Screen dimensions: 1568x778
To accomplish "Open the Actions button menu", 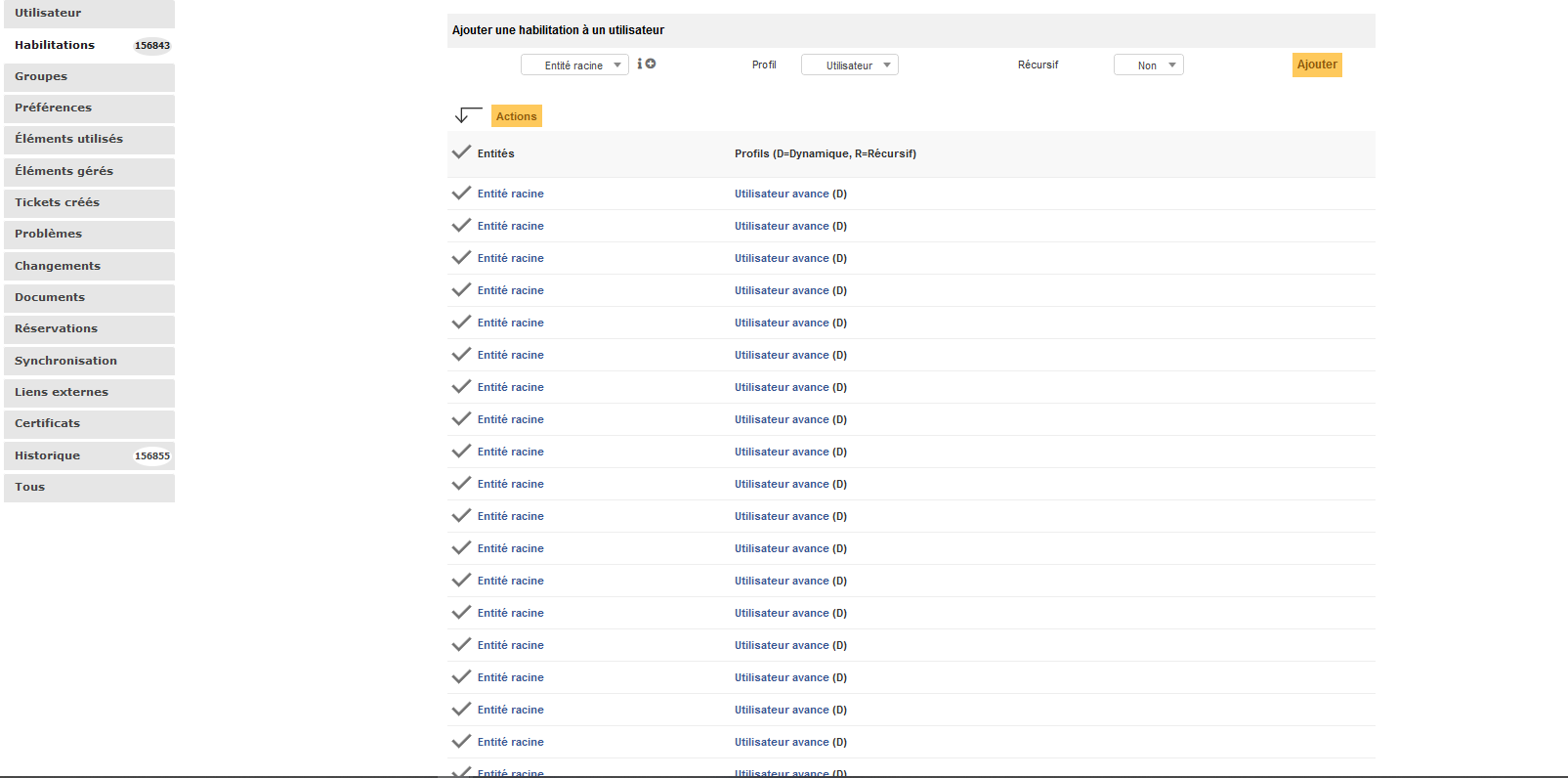I will click(517, 116).
